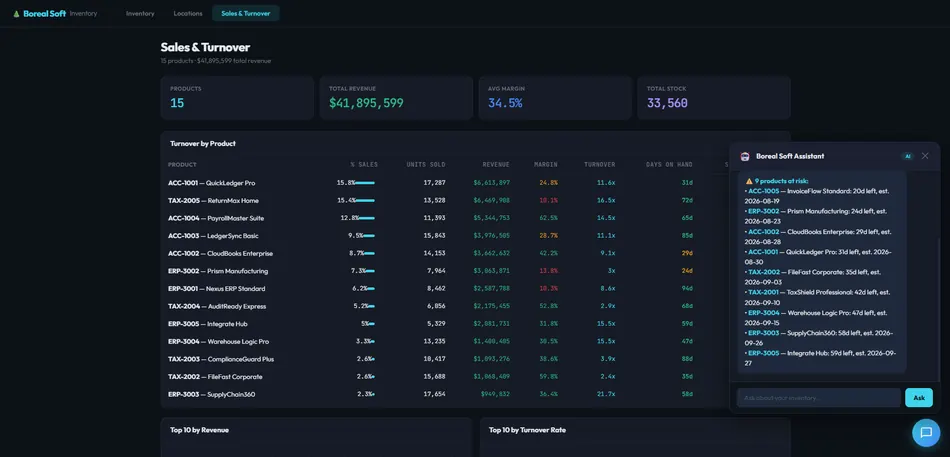
Task: Open ERP-3005 link in assistant message
Action: pyautogui.click(x=763, y=353)
